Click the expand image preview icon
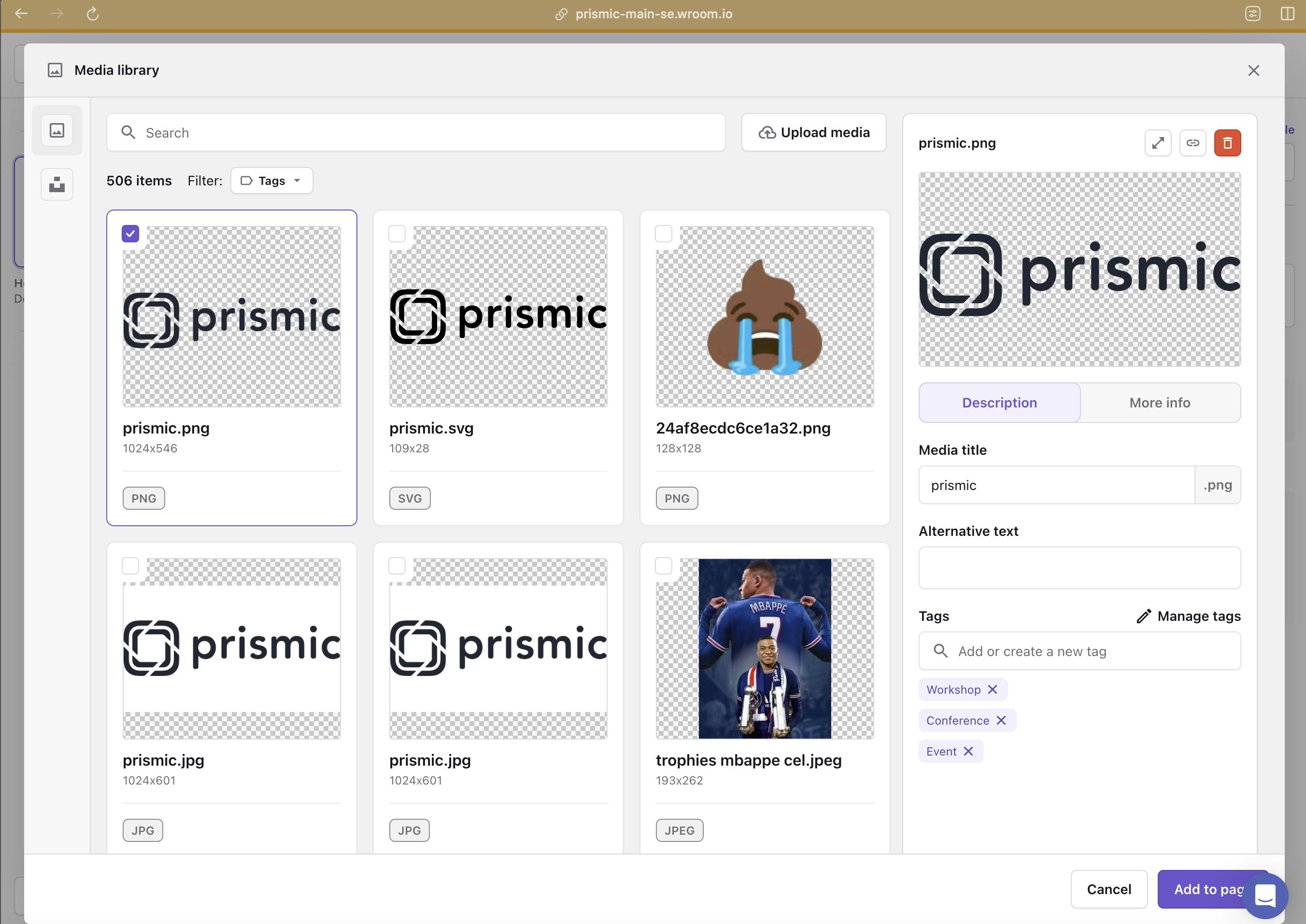This screenshot has height=924, width=1306. [x=1157, y=143]
